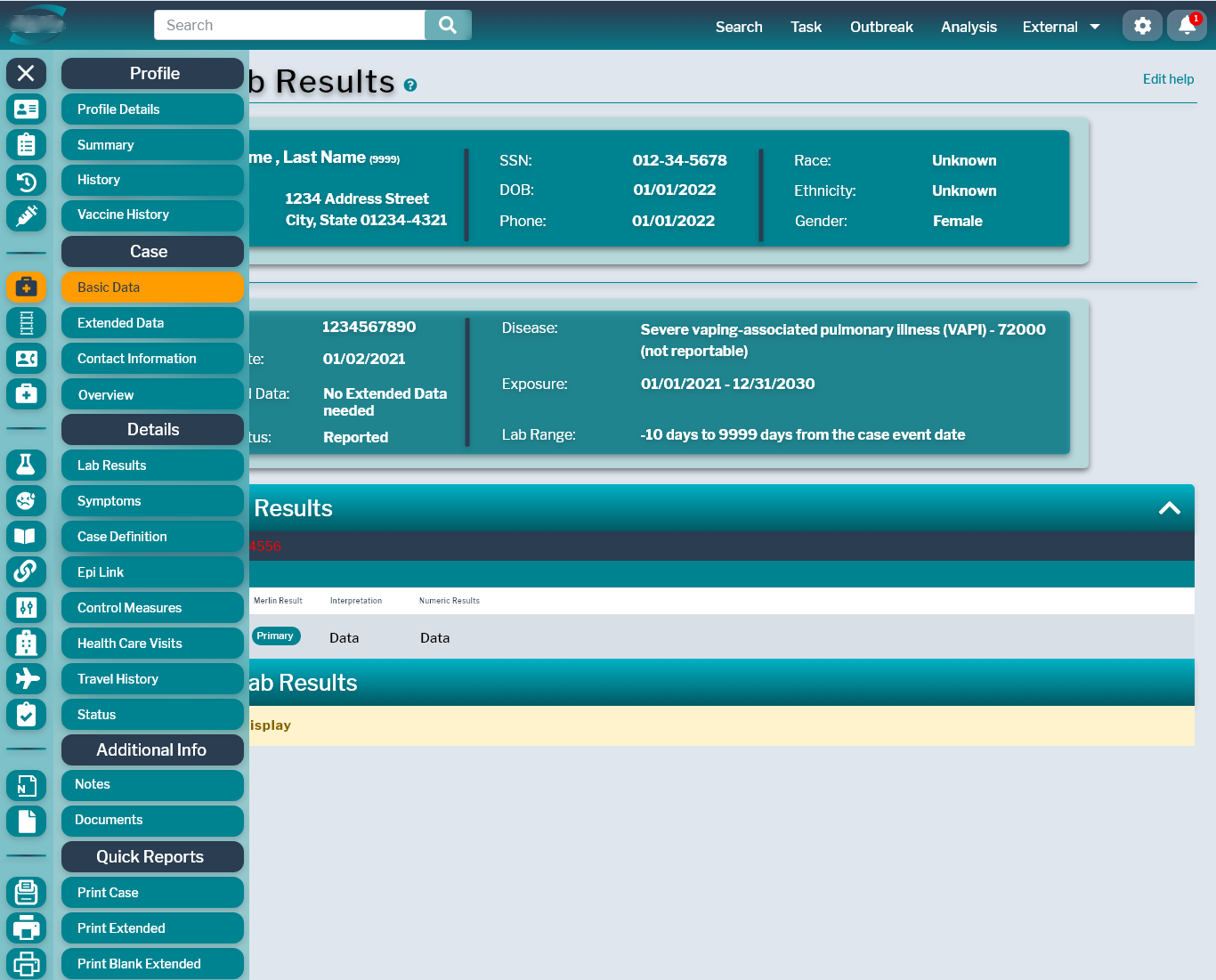
Task: Select Epi Link menu item
Action: 152,571
